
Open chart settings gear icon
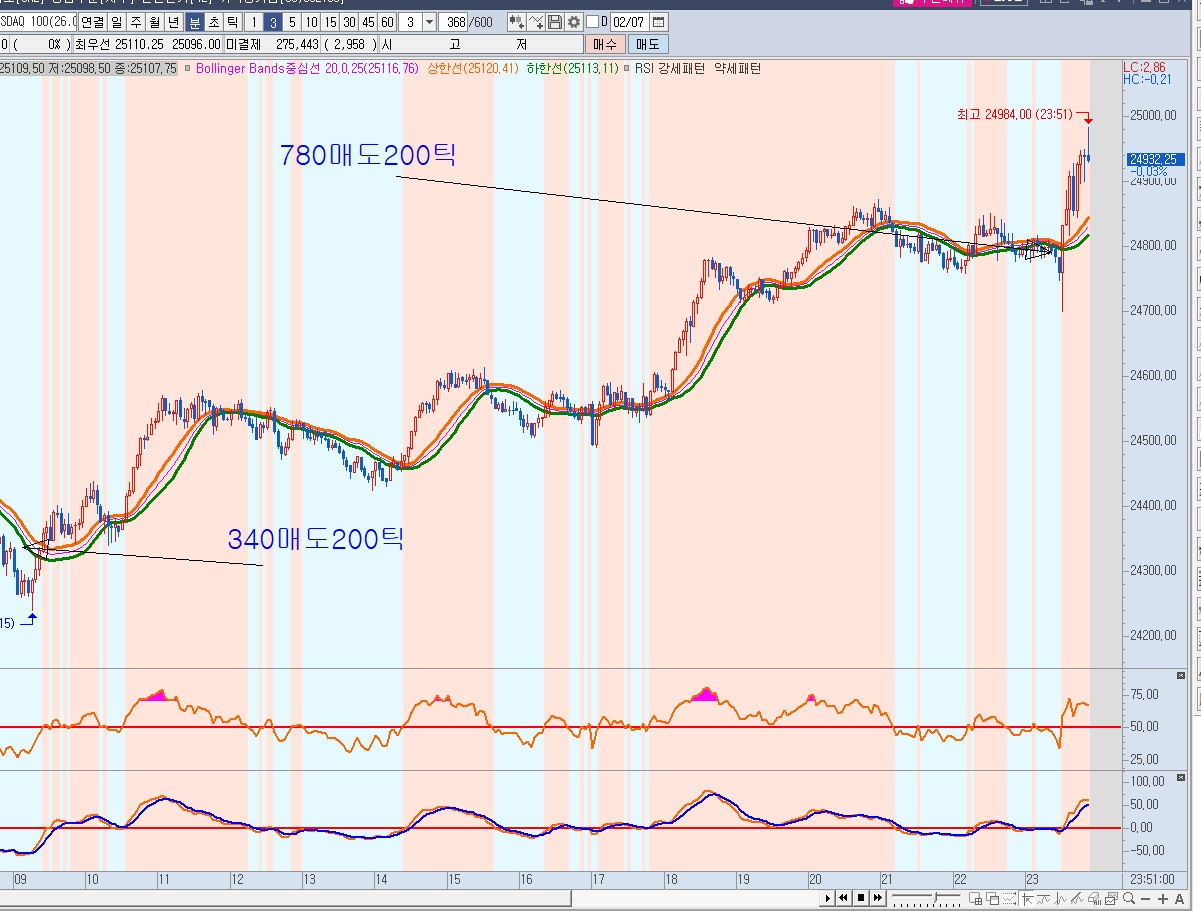pyautogui.click(x=573, y=22)
